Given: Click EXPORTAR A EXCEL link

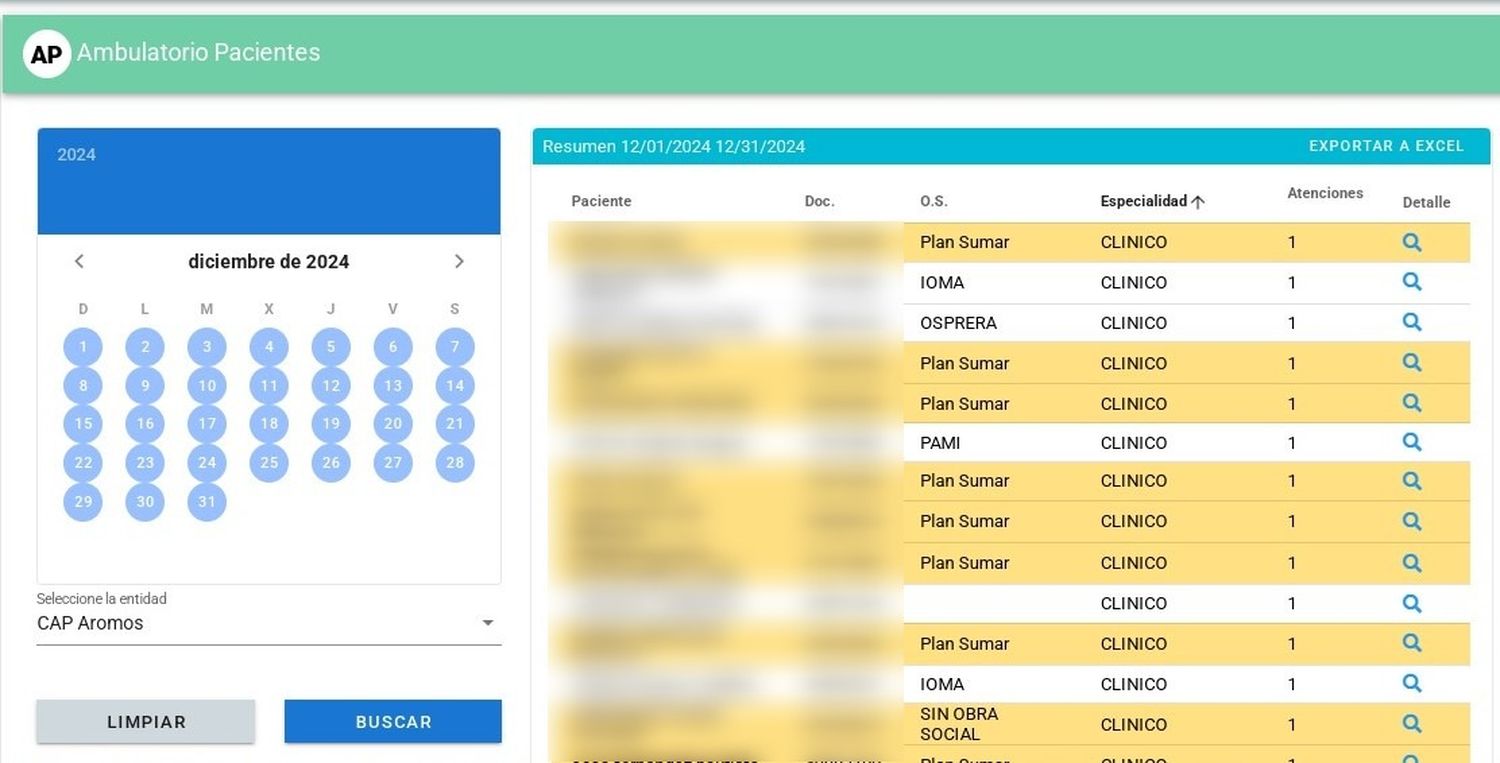Looking at the screenshot, I should 1386,146.
